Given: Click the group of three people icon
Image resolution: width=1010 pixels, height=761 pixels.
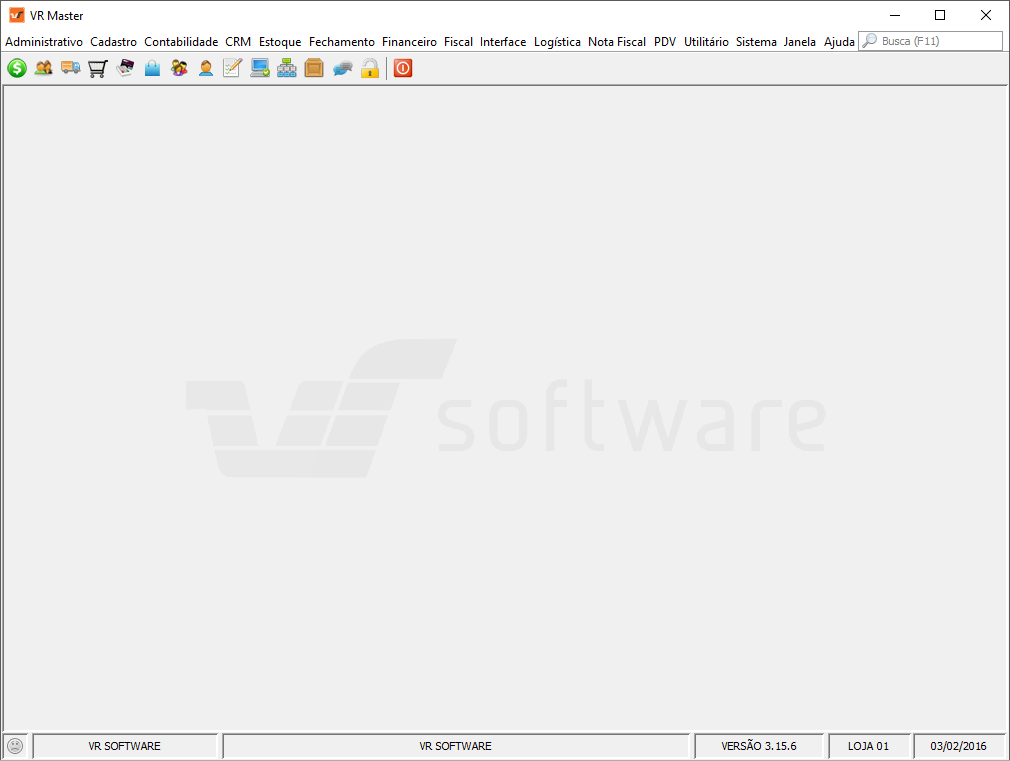Looking at the screenshot, I should (179, 68).
